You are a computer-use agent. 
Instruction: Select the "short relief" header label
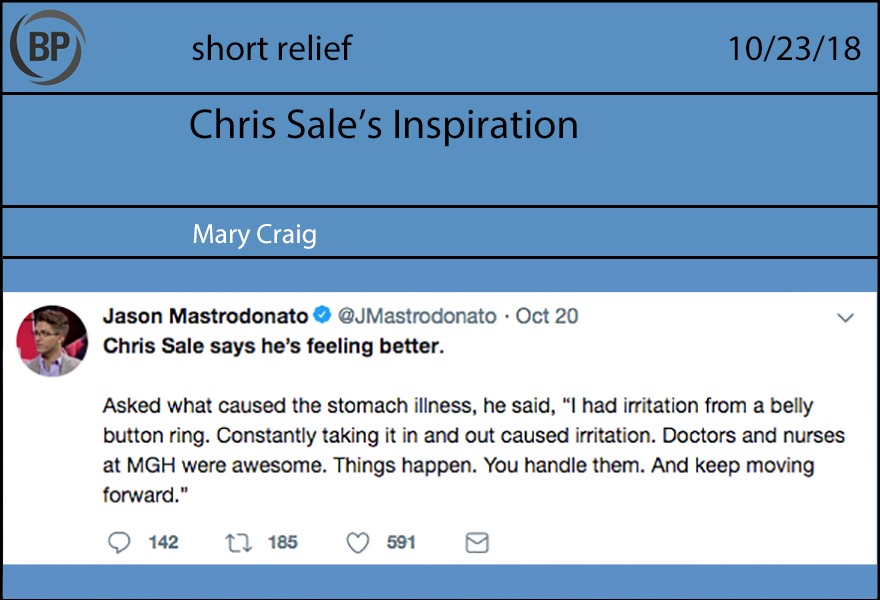[271, 48]
